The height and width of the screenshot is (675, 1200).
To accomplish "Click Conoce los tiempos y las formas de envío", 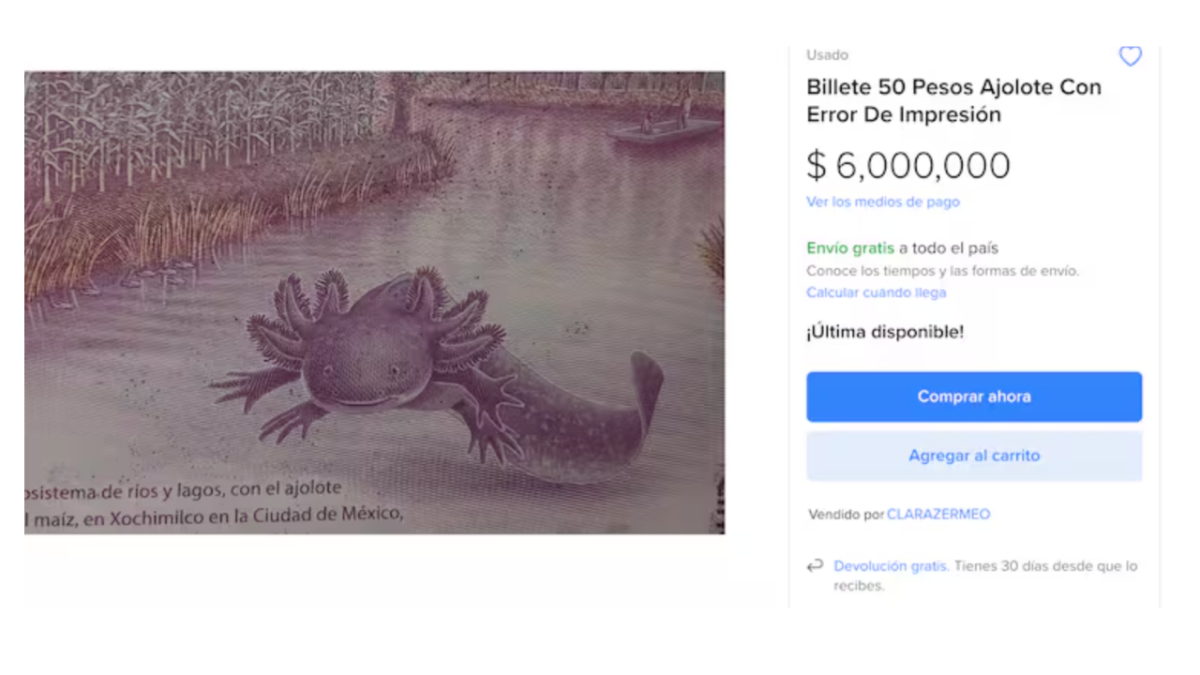I will point(943,271).
